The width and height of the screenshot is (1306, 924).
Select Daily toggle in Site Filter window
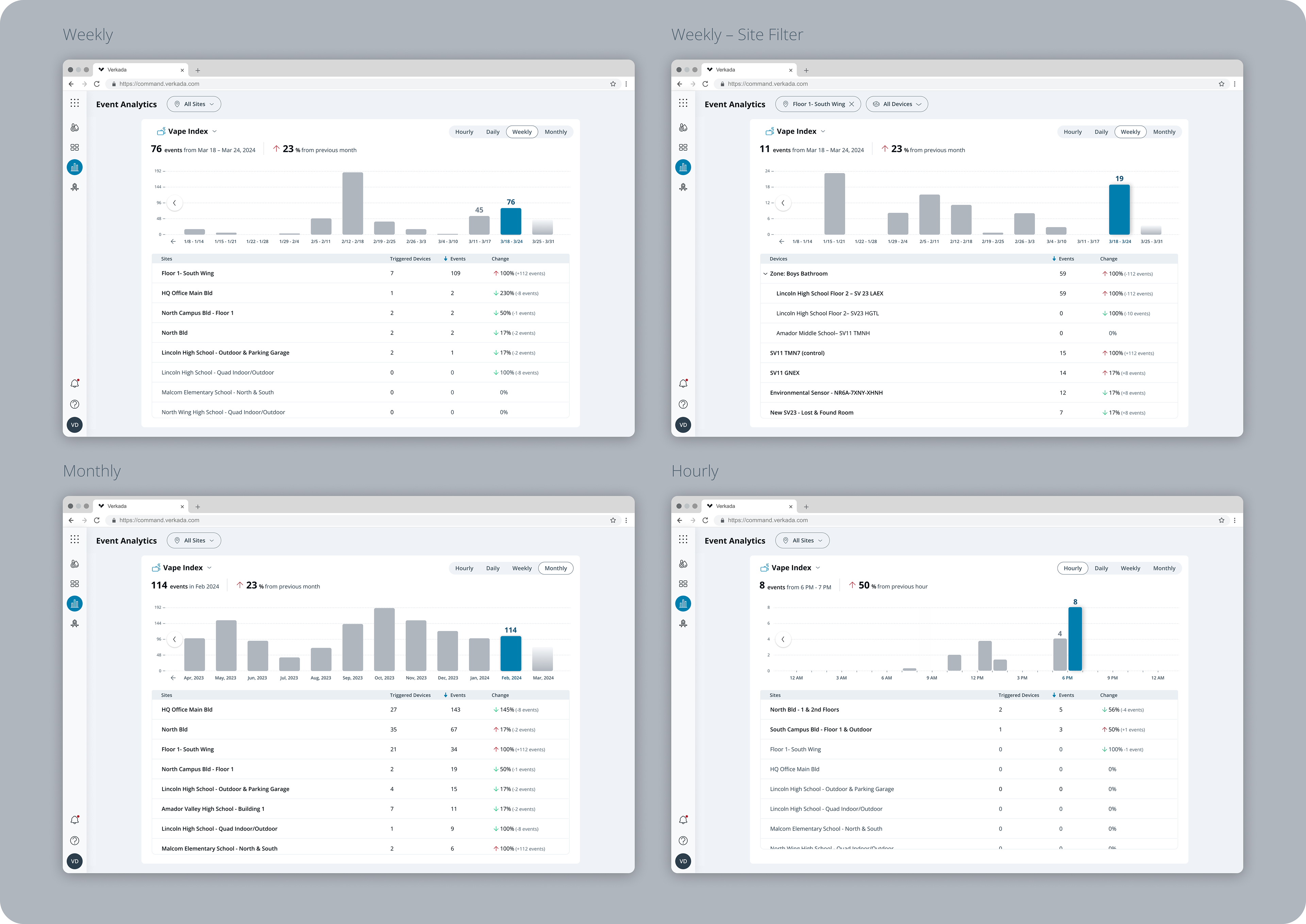[1101, 132]
